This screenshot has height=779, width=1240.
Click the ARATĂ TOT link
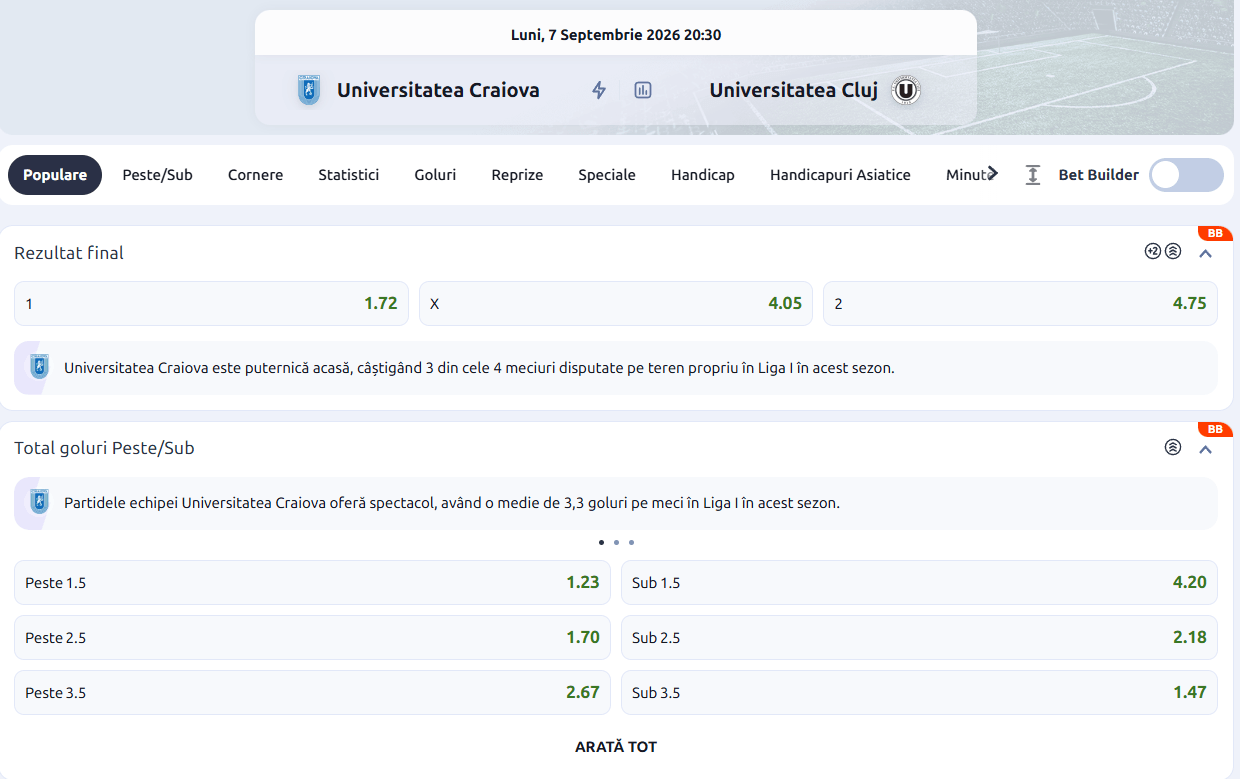pos(616,747)
